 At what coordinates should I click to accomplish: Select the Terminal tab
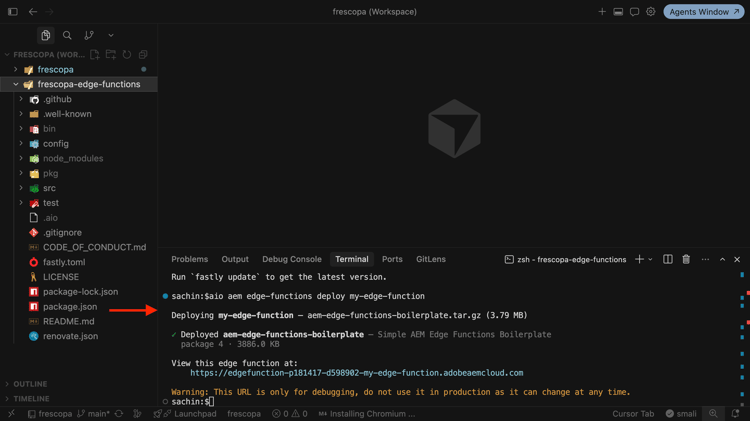pos(352,259)
